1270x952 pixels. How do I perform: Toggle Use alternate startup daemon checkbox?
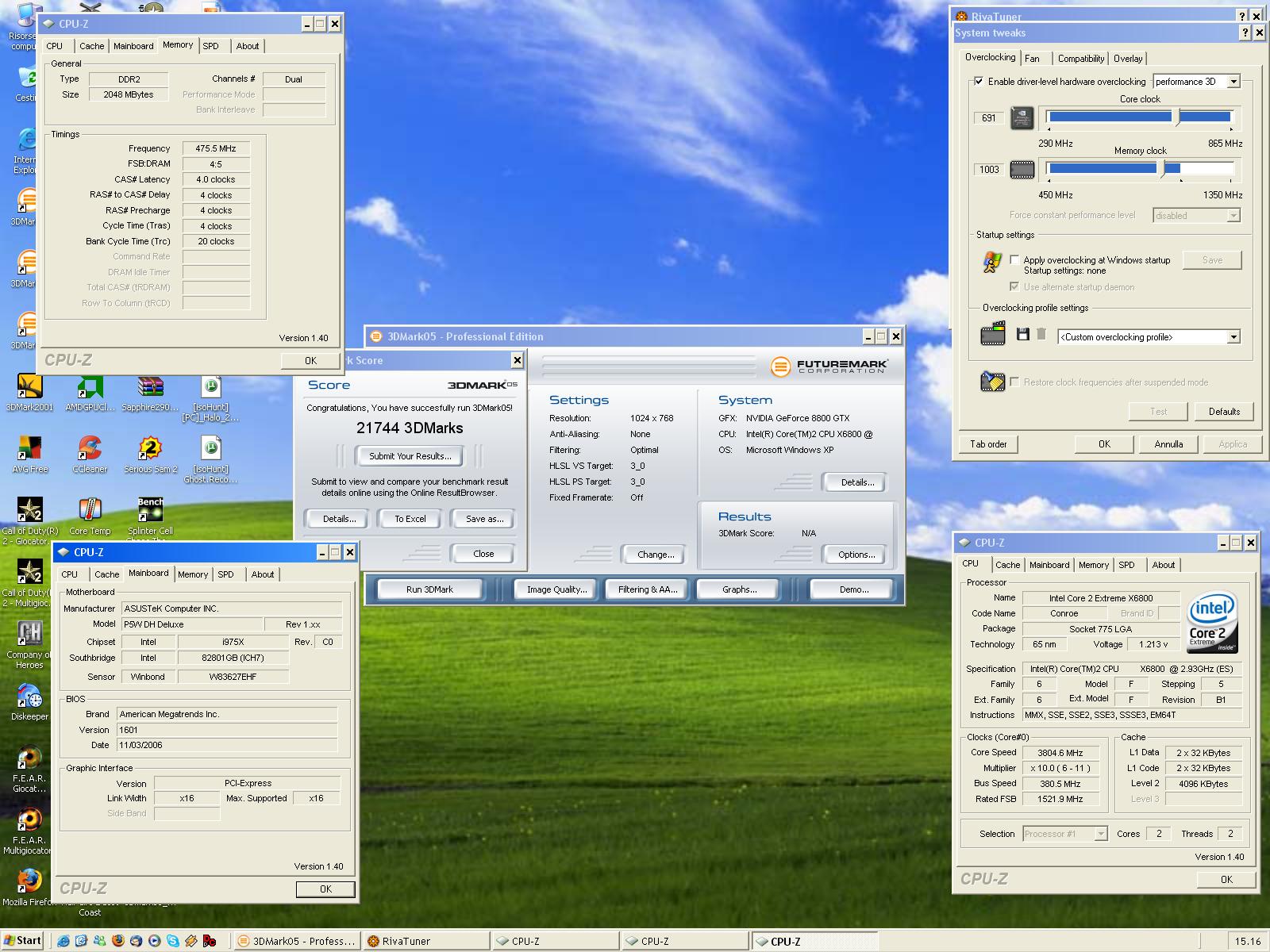tap(1014, 286)
